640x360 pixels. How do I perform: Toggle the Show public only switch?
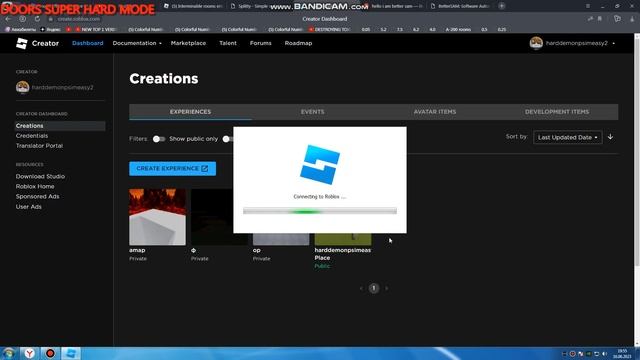click(x=159, y=139)
